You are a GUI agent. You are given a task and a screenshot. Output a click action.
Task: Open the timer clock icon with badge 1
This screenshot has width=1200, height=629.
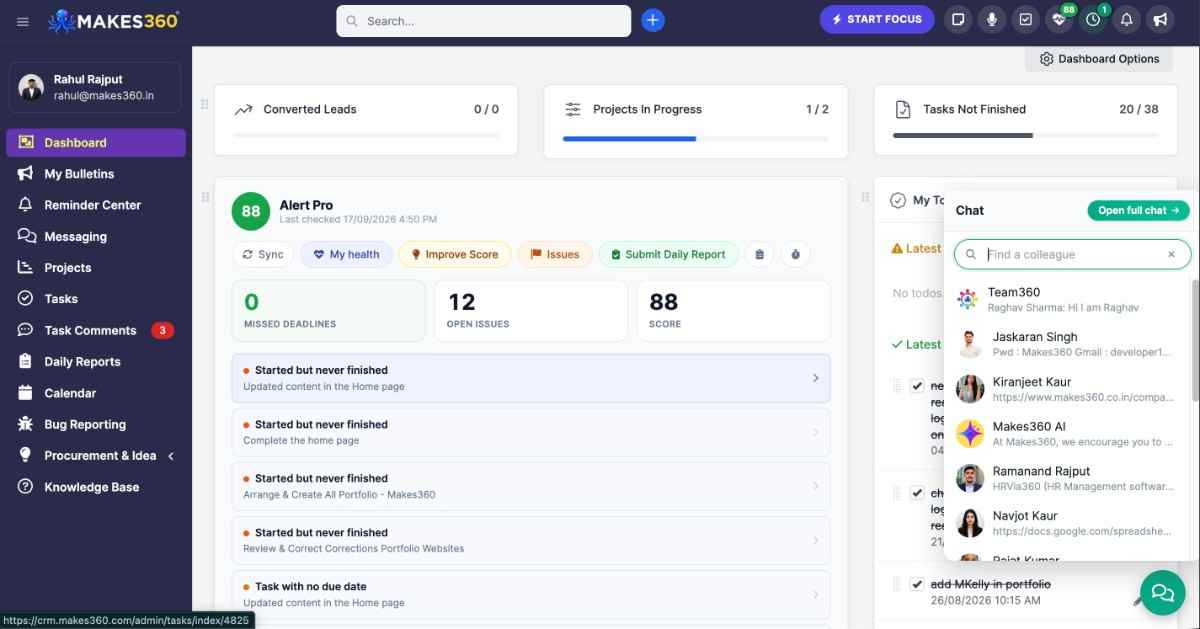[x=1094, y=19]
